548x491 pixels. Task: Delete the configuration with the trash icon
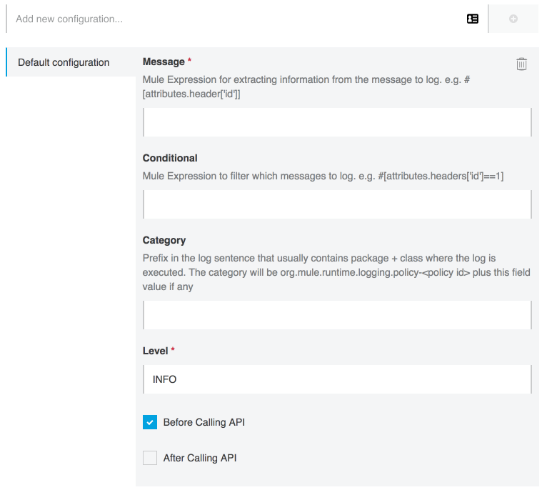point(521,64)
